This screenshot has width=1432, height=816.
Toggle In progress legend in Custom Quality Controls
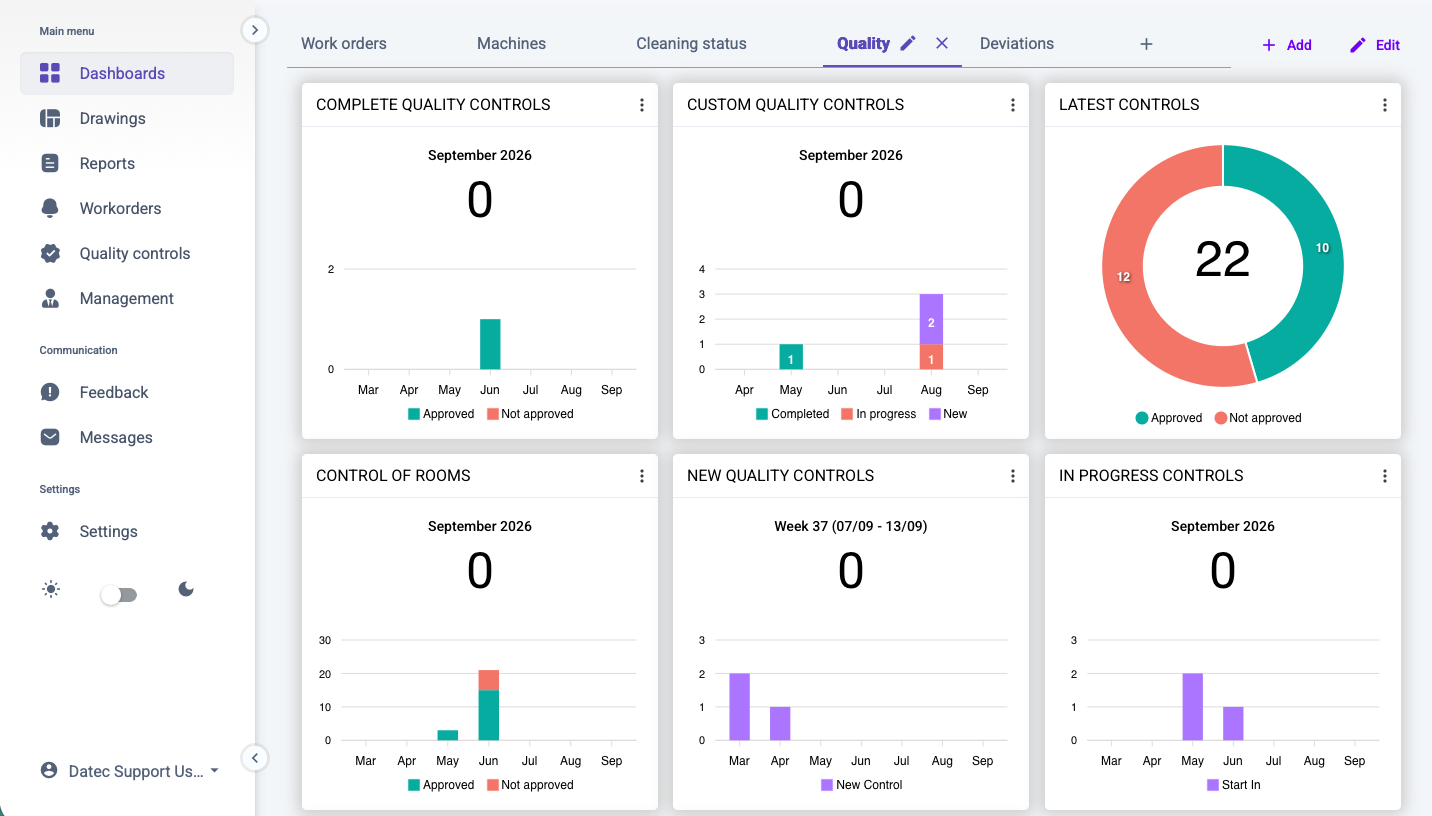pyautogui.click(x=878, y=414)
